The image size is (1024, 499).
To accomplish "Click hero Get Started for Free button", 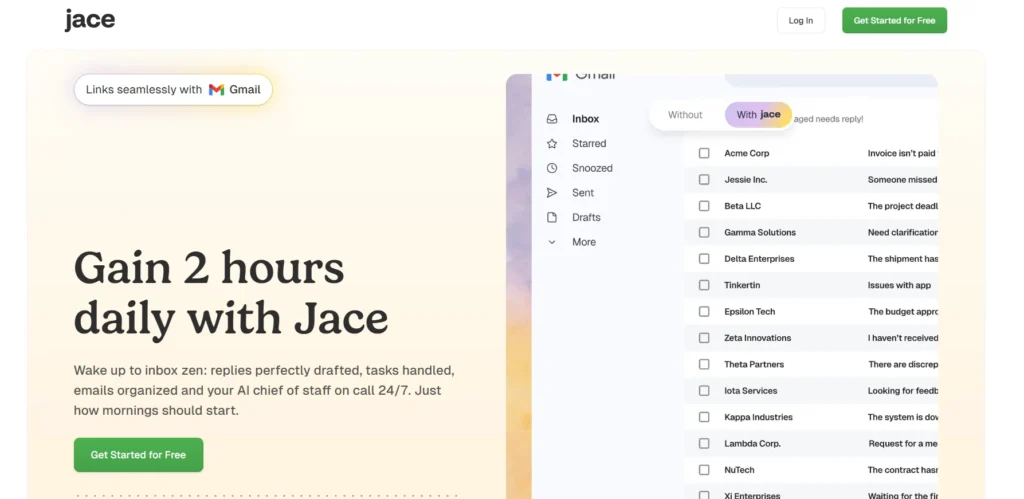I will [x=138, y=455].
